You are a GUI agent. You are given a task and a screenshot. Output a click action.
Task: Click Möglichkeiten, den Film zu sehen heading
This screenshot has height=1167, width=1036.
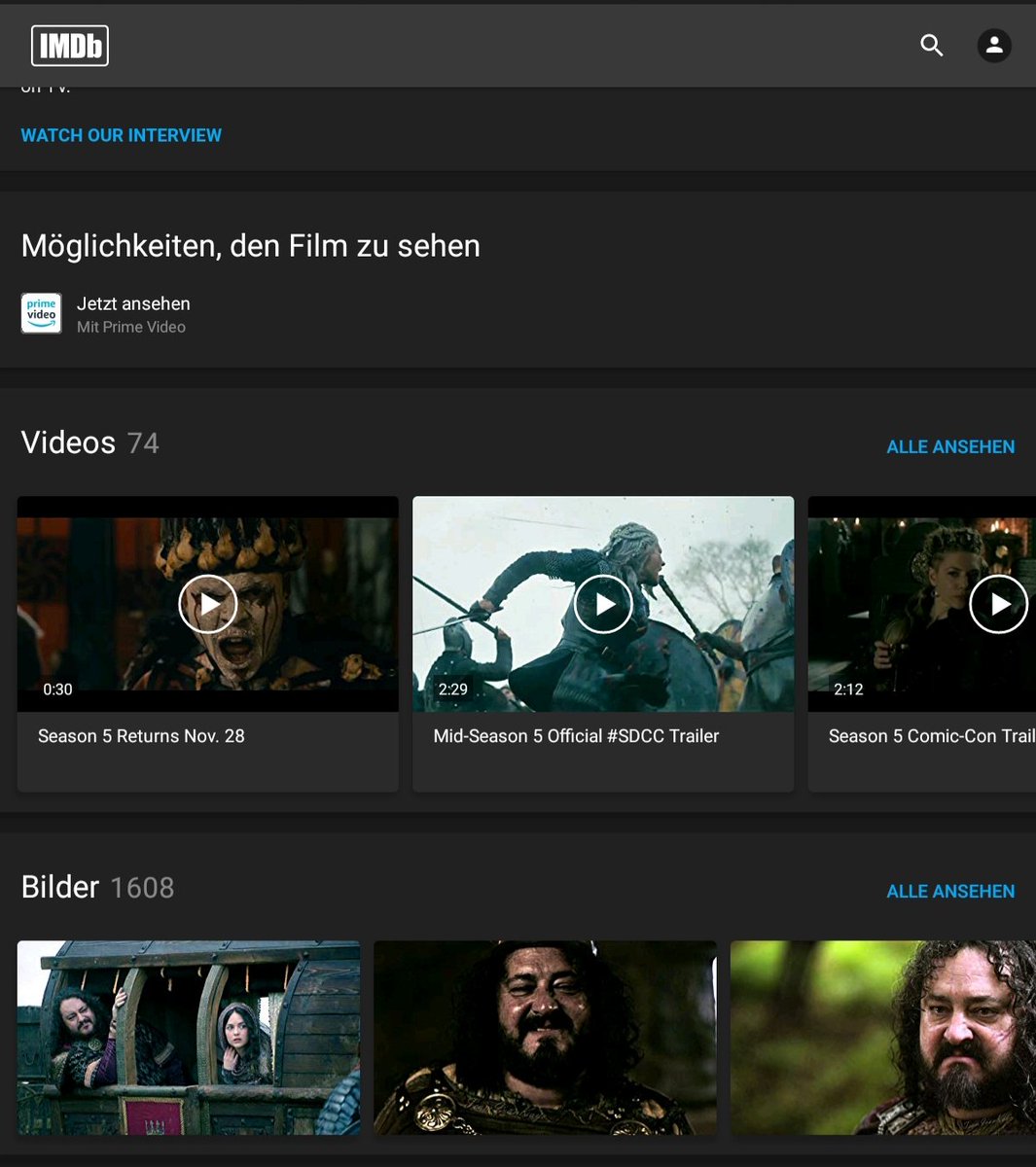coord(250,246)
